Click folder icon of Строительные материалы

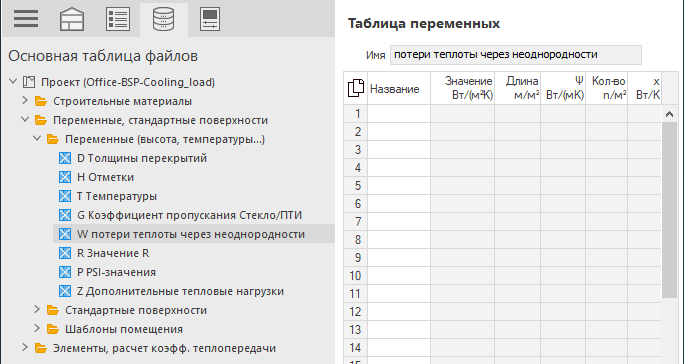click(41, 101)
